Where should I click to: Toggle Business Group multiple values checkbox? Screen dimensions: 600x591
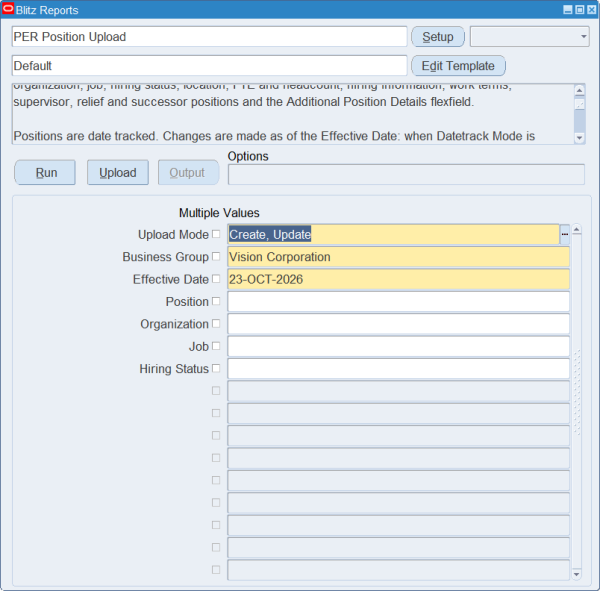pos(216,256)
